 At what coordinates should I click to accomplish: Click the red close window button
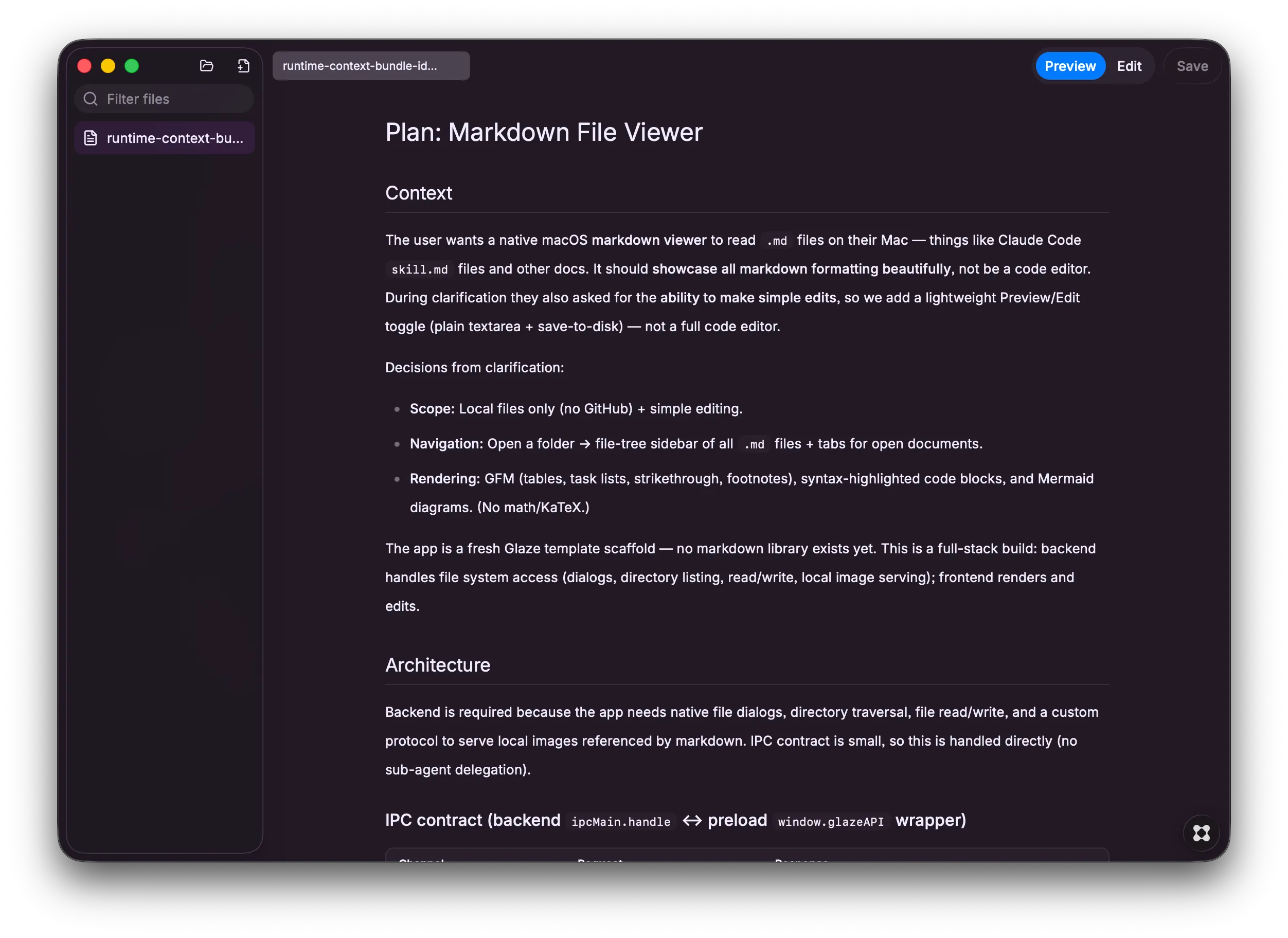tap(85, 66)
